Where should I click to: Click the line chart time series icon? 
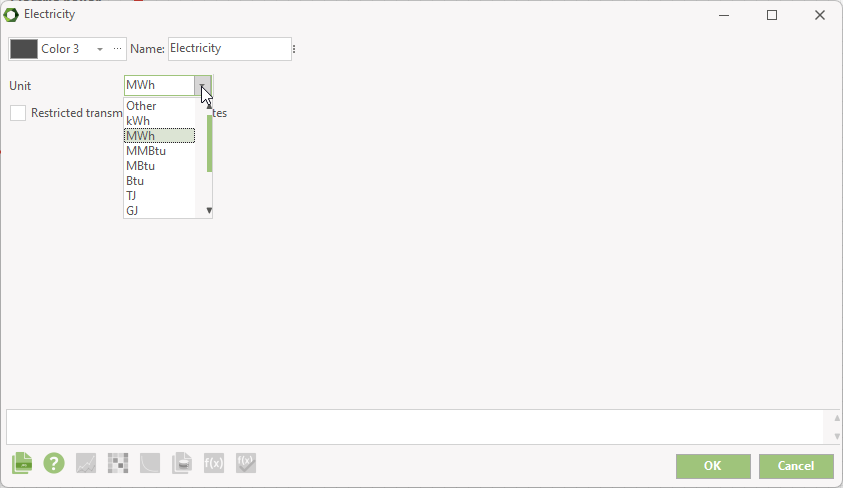click(86, 463)
